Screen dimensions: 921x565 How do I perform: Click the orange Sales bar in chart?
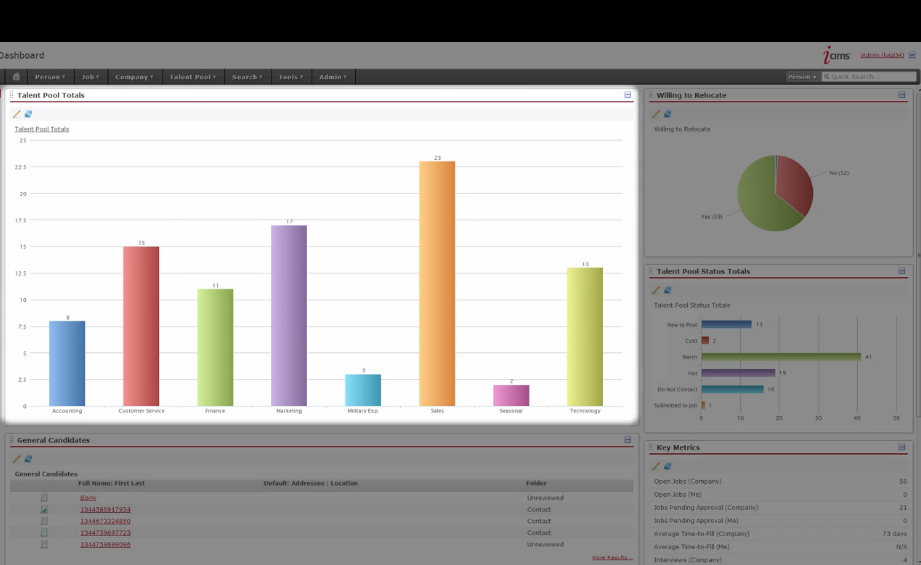(x=437, y=284)
